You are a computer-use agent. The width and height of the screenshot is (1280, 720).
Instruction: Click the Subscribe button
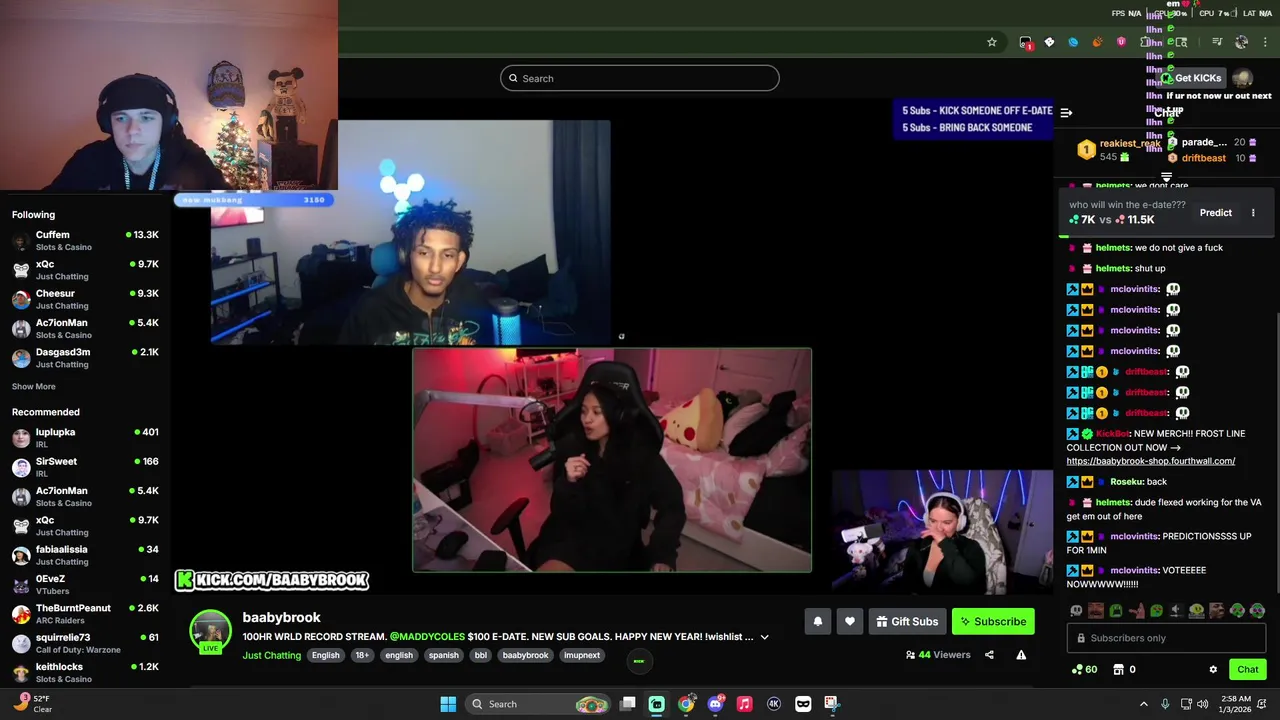993,622
